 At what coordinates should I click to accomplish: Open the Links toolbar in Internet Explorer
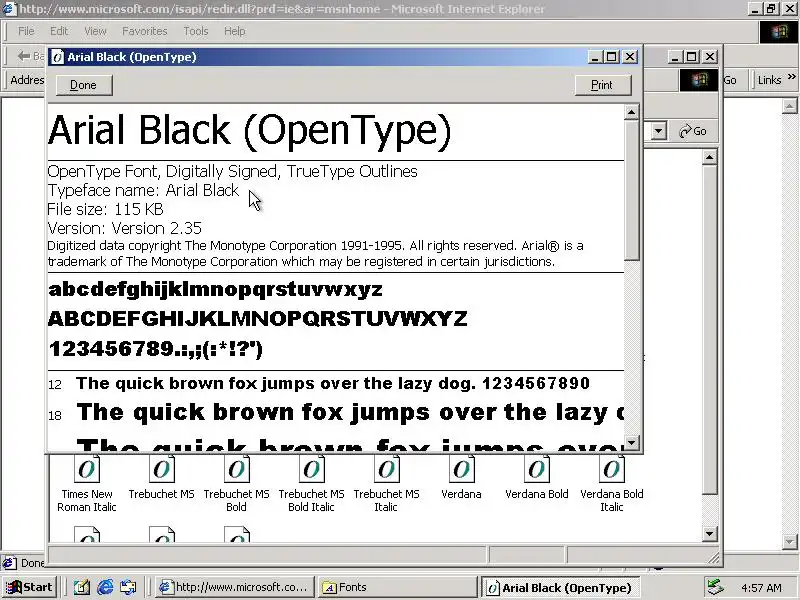[x=769, y=80]
